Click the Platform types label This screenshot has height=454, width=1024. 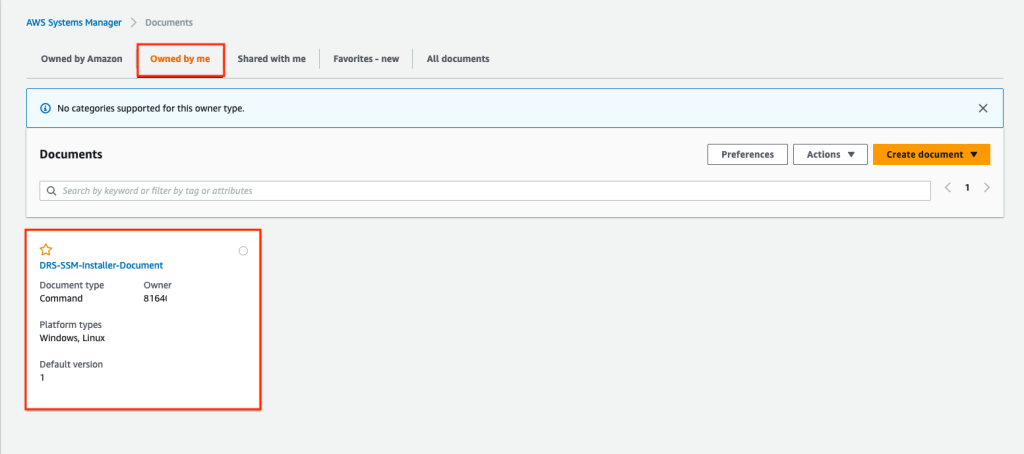coord(71,325)
